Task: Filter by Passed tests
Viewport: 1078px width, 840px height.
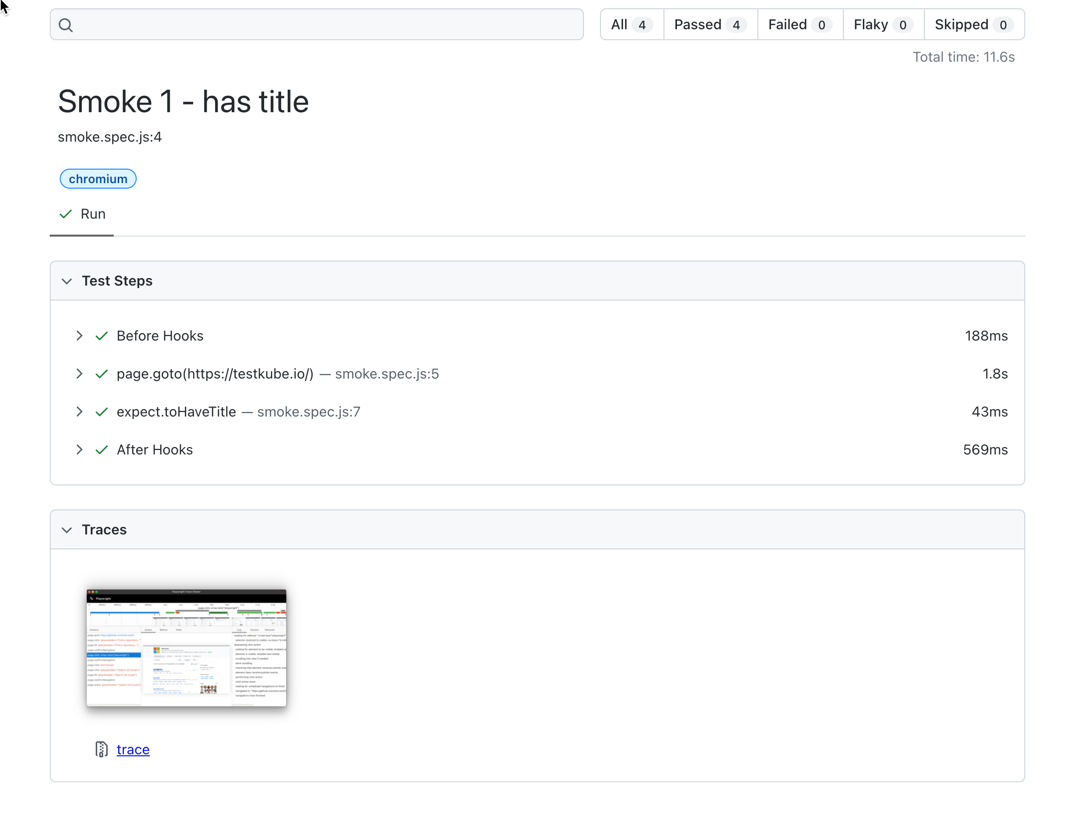Action: (709, 25)
